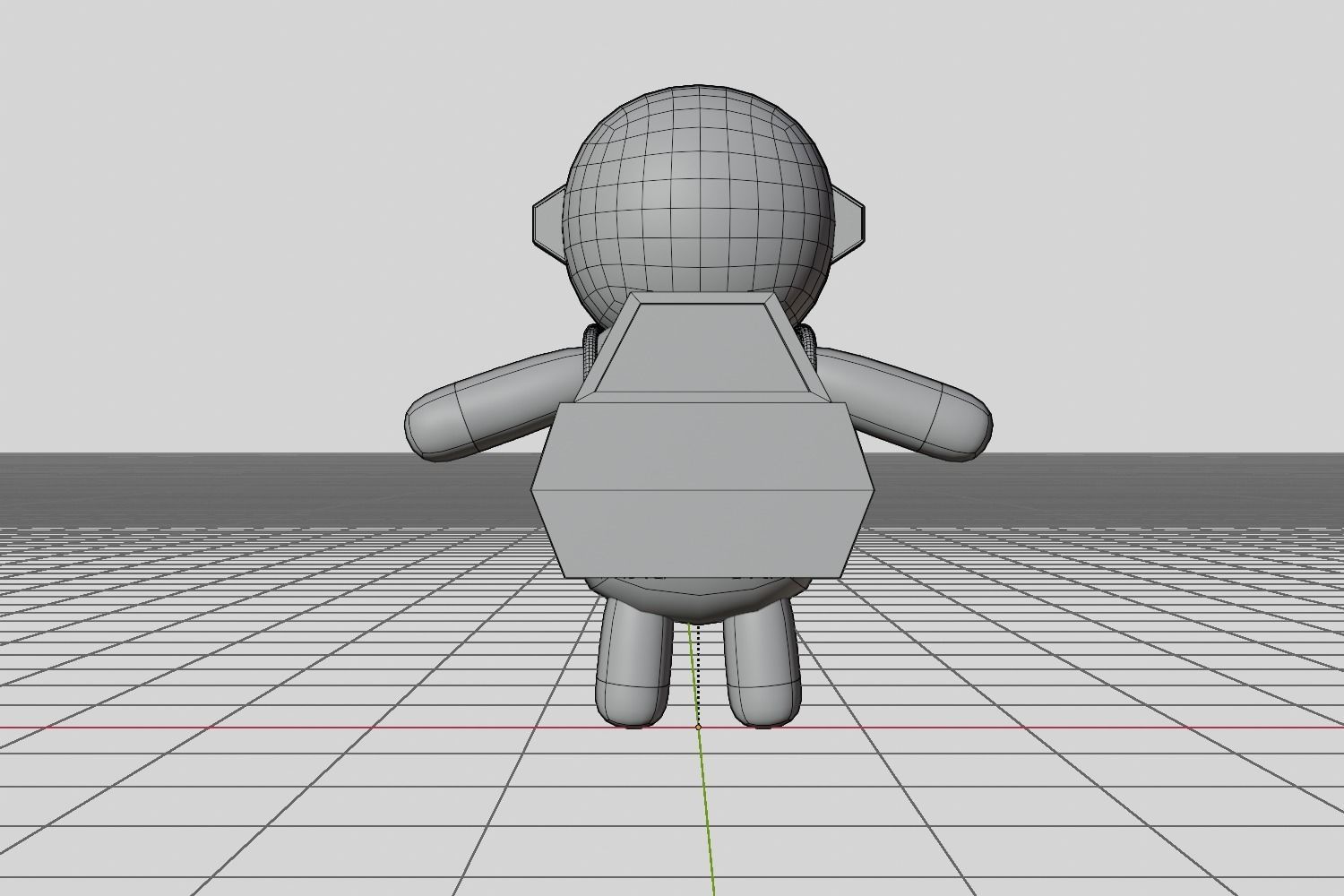The image size is (1344, 896).
Task: Select the tapered top part of the backpack
Action: pyautogui.click(x=702, y=348)
